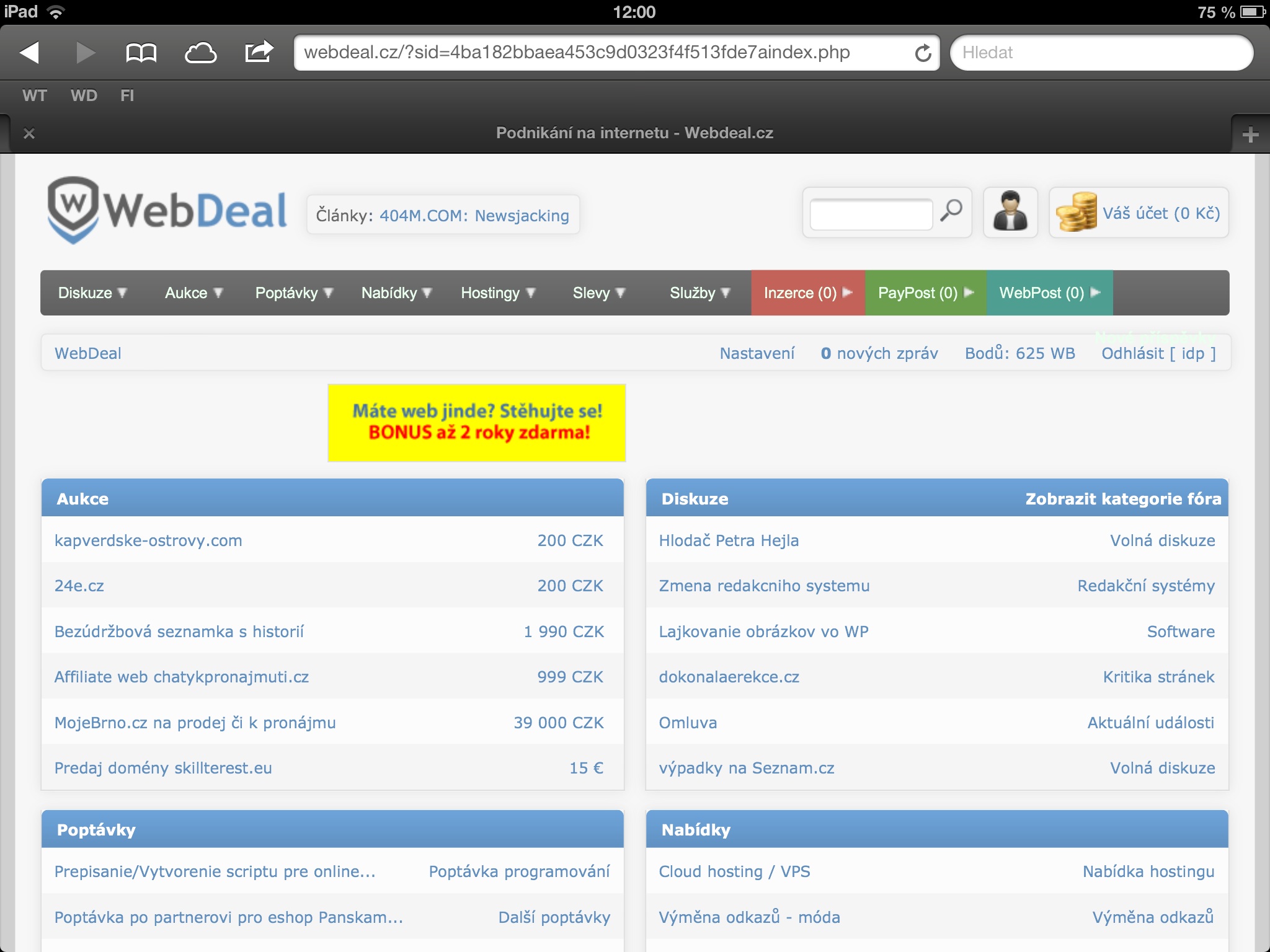Screen dimensions: 1270x952
Task: Open the 404M.COM: Newsjacking article link
Action: (474, 216)
